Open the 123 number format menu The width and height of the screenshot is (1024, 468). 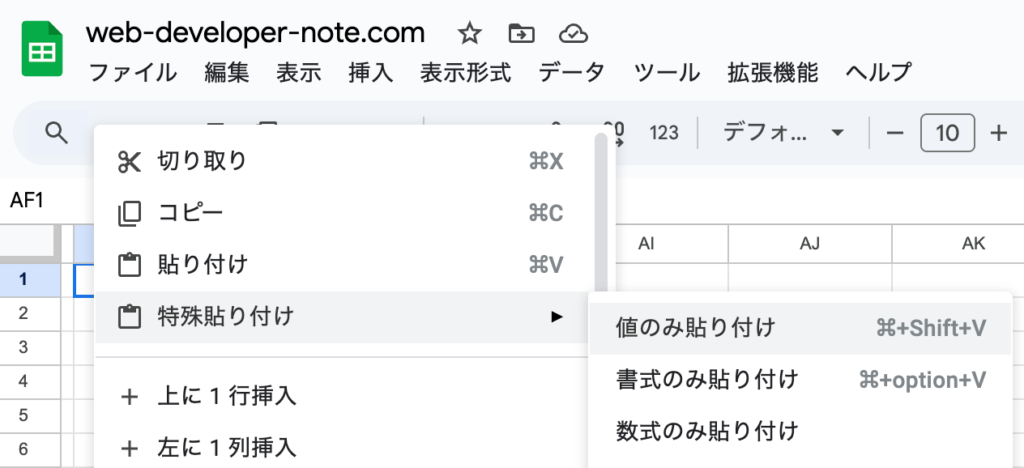(664, 132)
